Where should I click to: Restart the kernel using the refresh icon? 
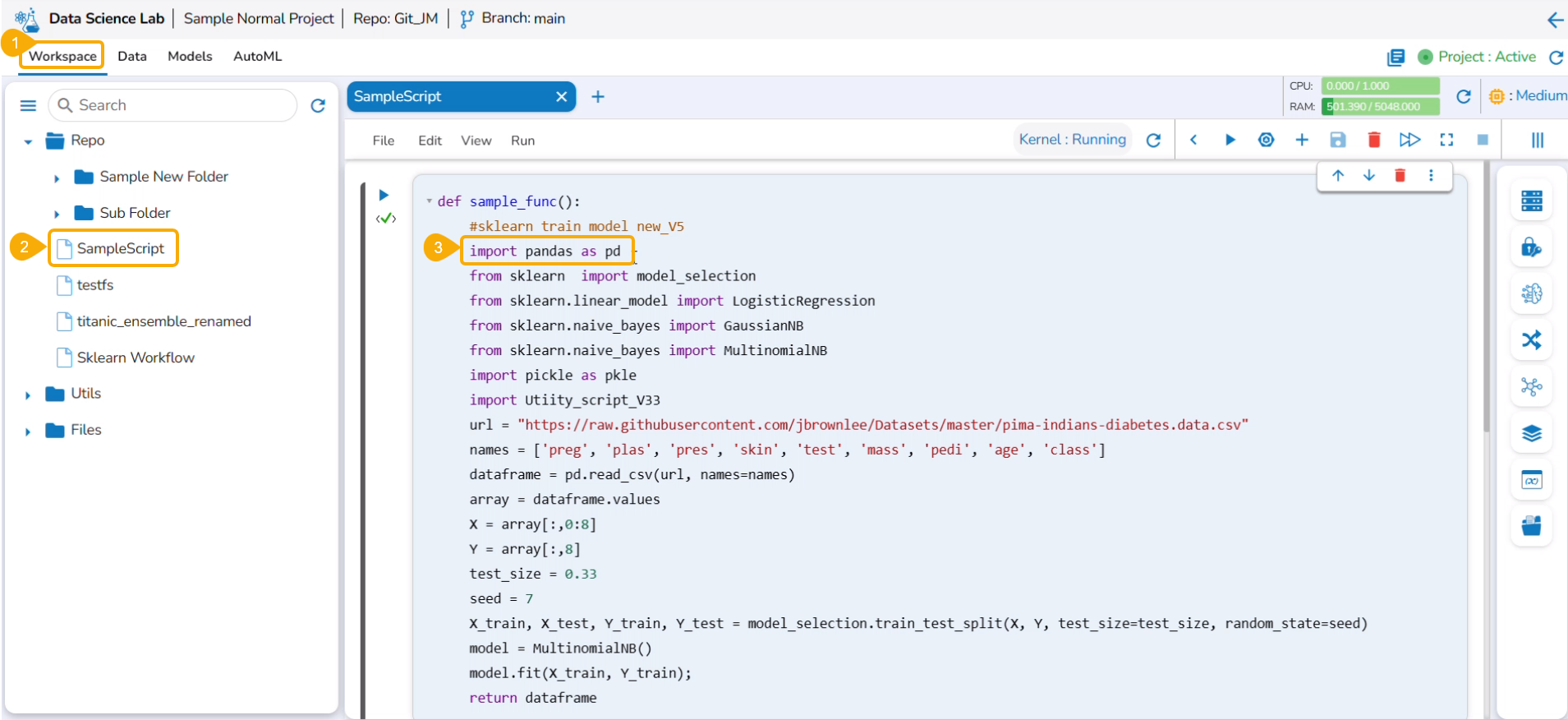(1153, 141)
